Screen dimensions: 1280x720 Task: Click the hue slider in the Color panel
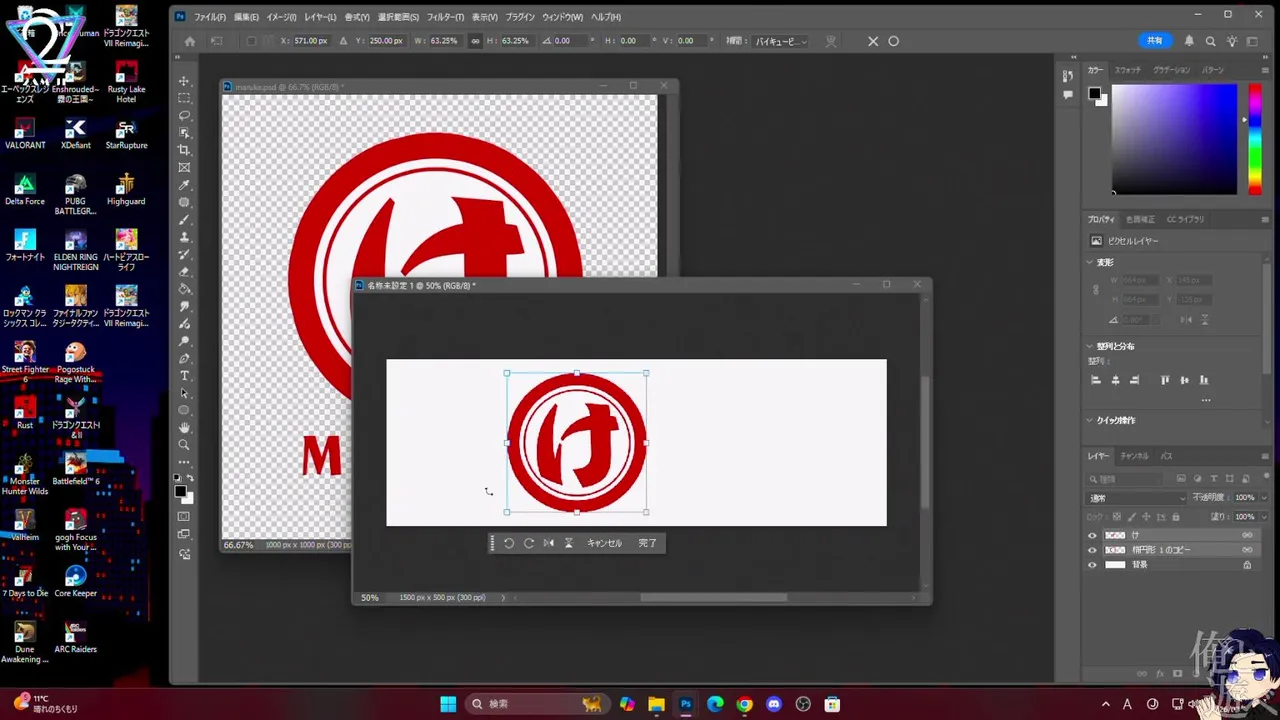1254,139
